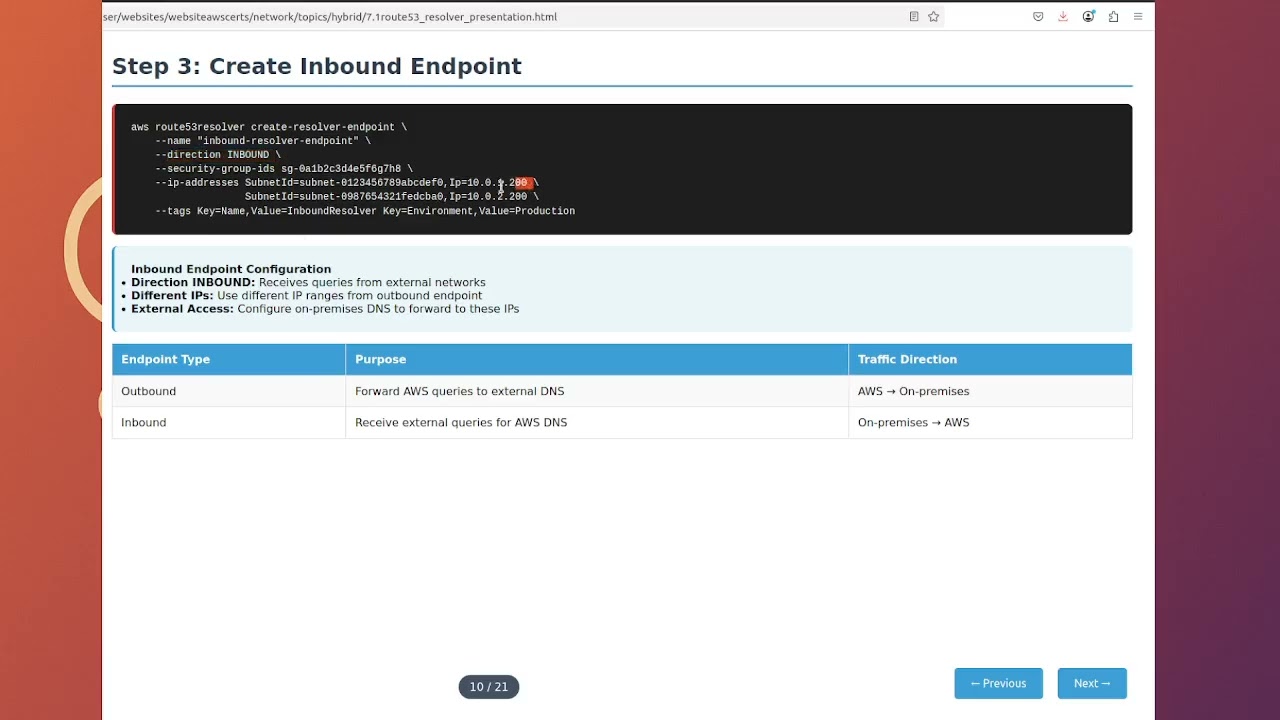Viewport: 1280px width, 720px height.
Task: Click the Purpose column header
Action: [x=597, y=359]
